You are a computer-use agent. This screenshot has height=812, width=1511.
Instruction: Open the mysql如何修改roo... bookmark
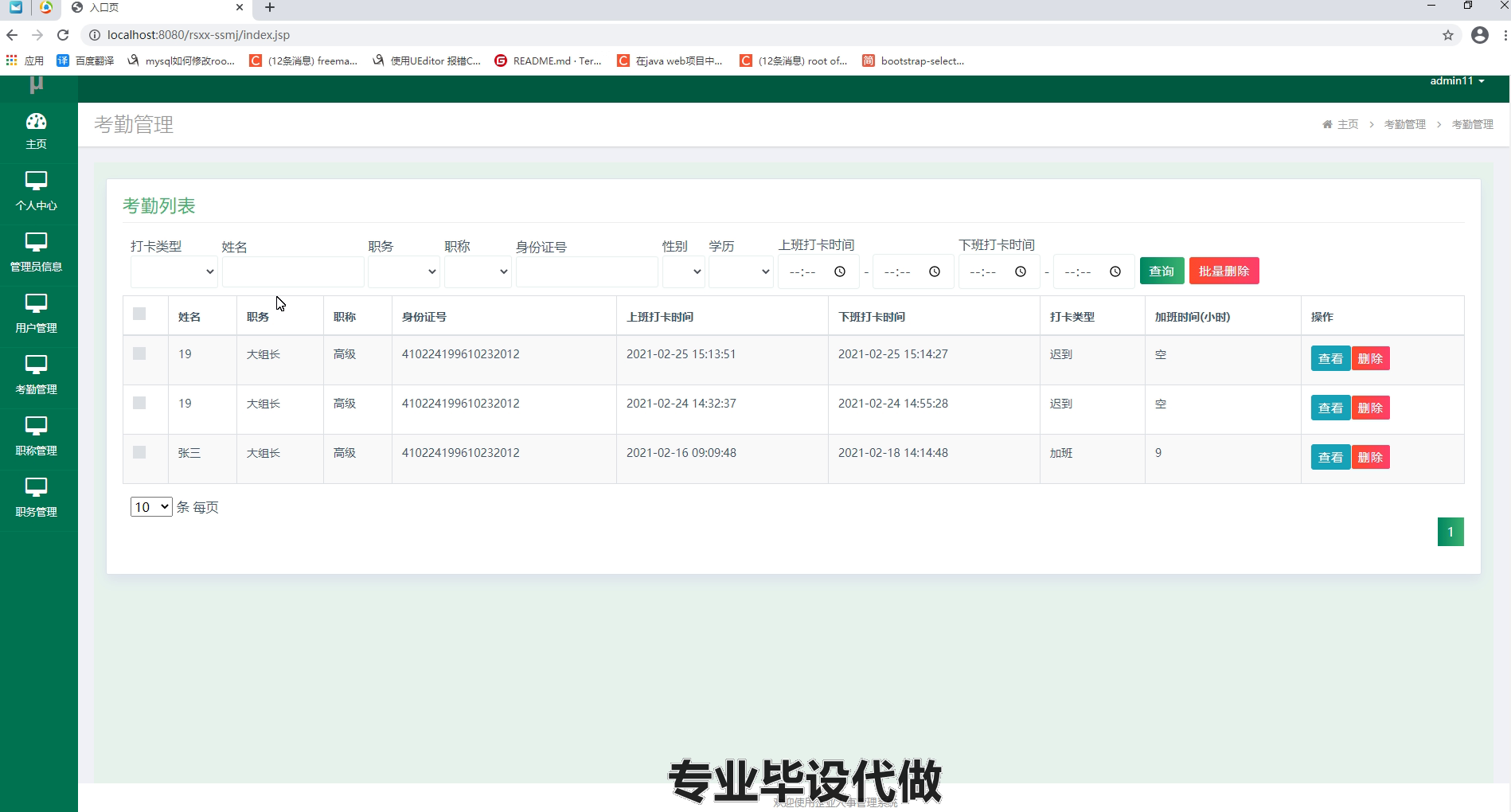(181, 61)
